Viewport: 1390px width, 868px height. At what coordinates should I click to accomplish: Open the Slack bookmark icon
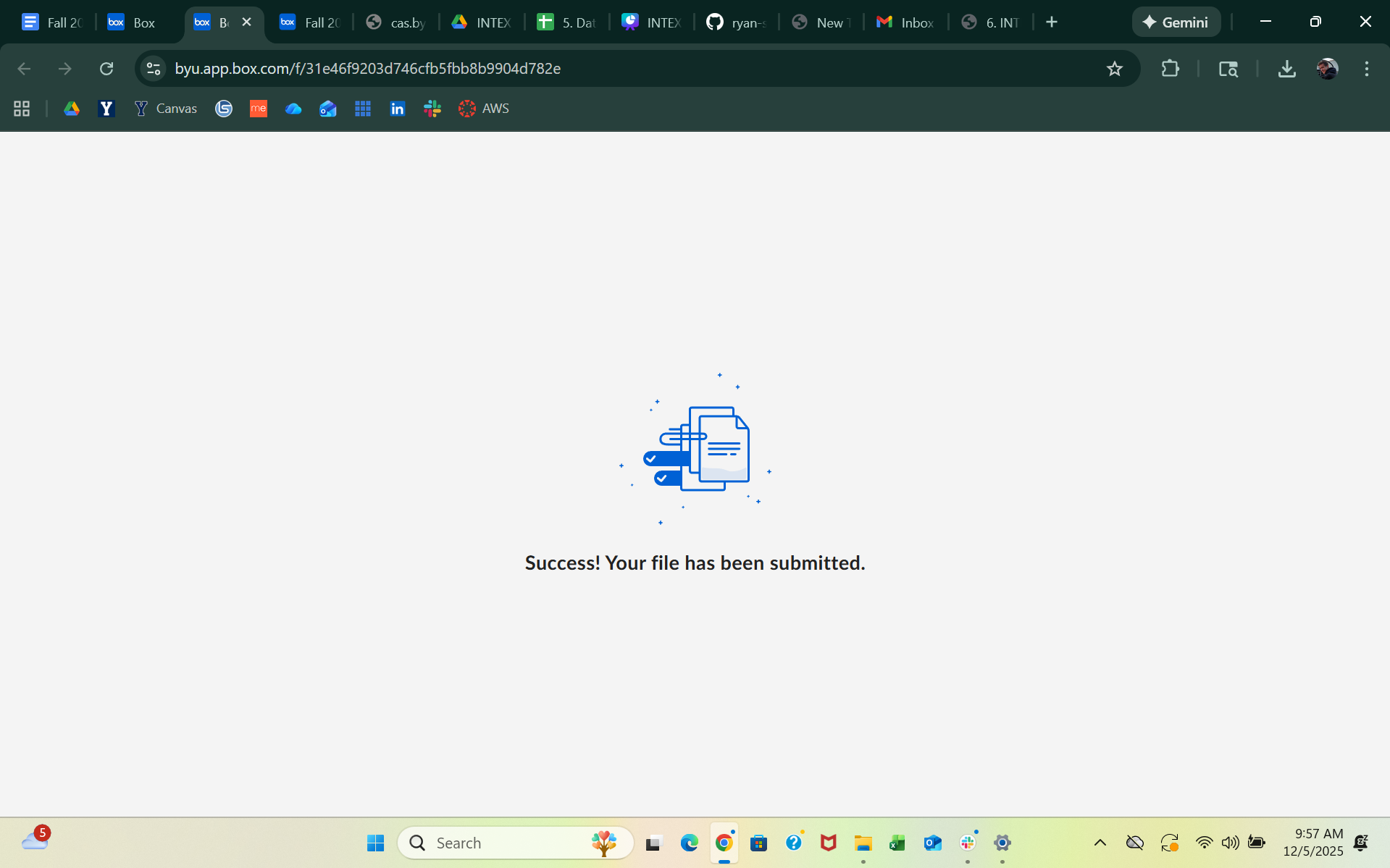point(432,109)
